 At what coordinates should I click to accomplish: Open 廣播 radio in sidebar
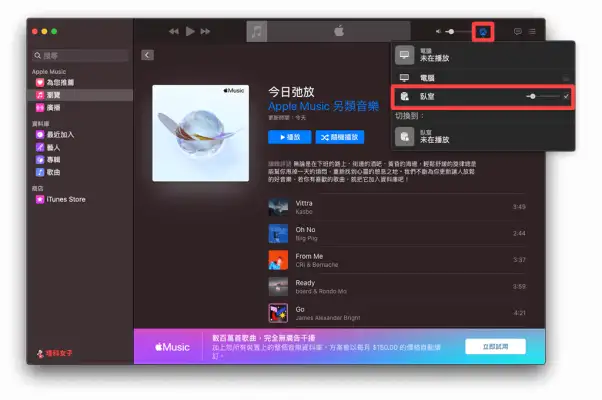pyautogui.click(x=80, y=108)
